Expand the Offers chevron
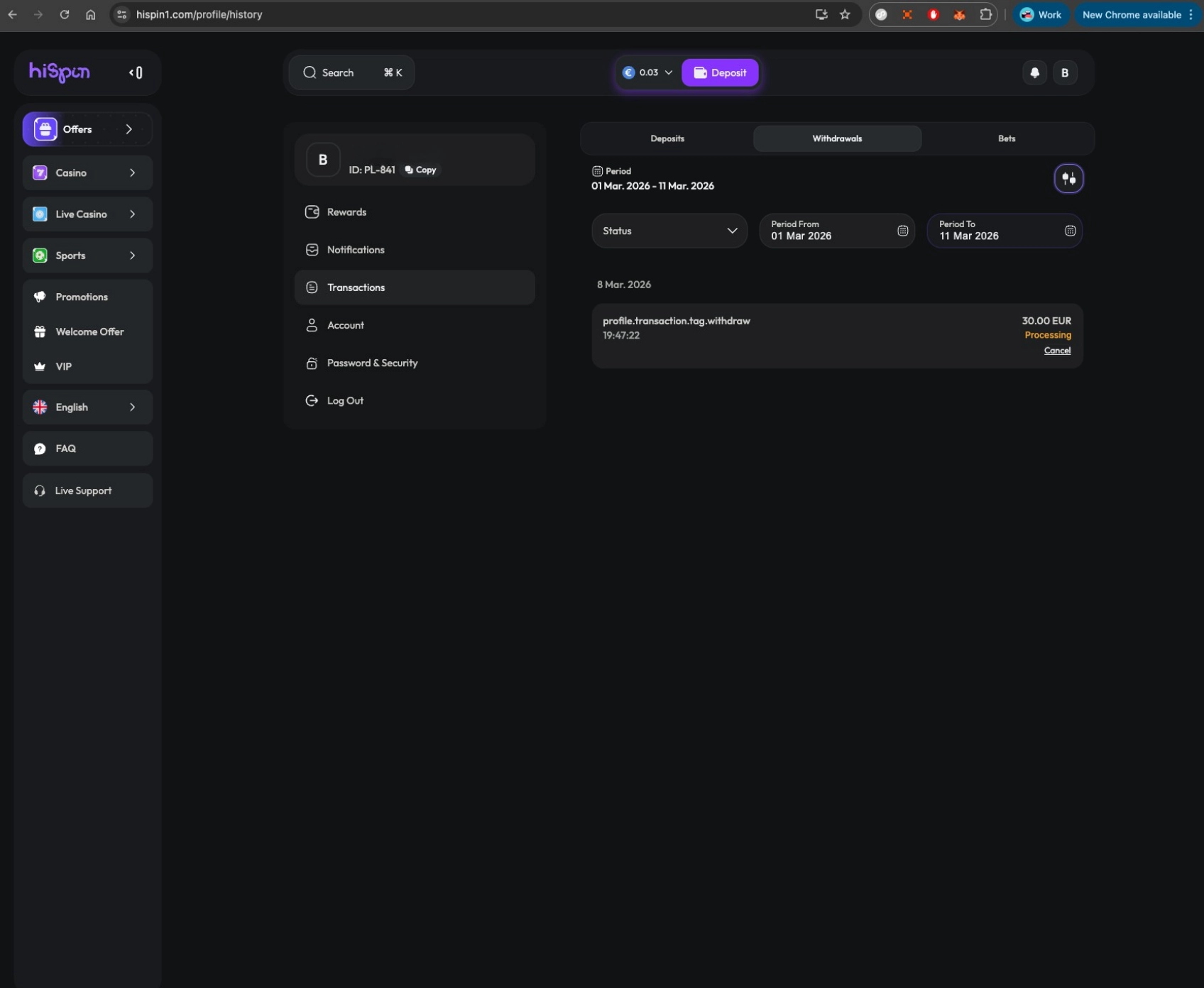The width and height of the screenshot is (1204, 988). pos(128,129)
